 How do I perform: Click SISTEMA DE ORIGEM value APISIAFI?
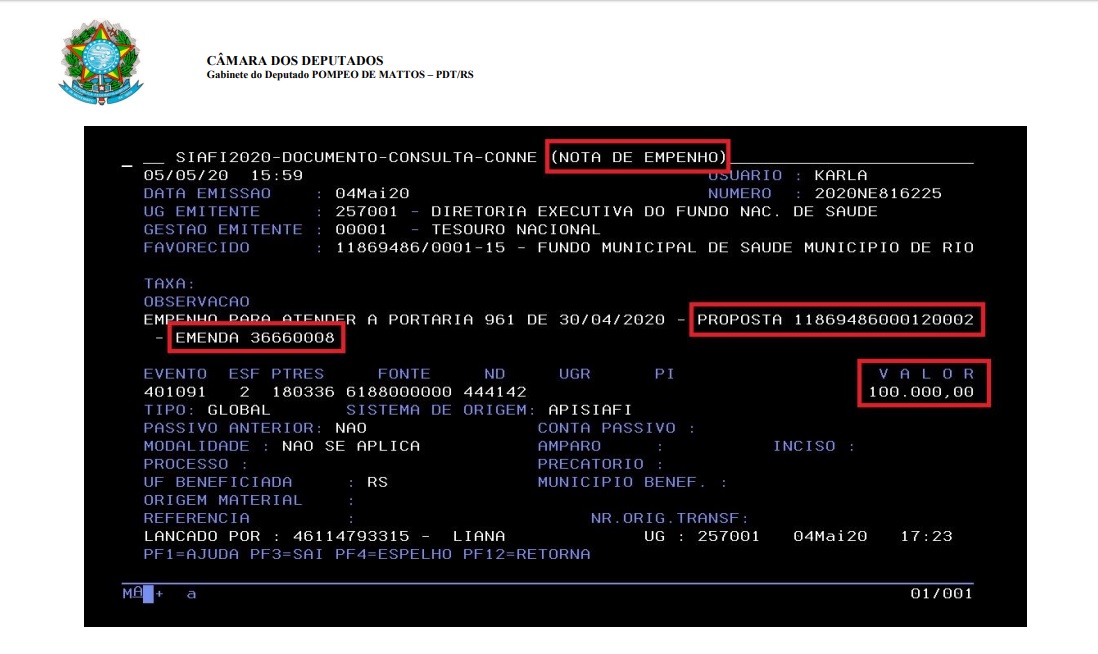(x=590, y=410)
